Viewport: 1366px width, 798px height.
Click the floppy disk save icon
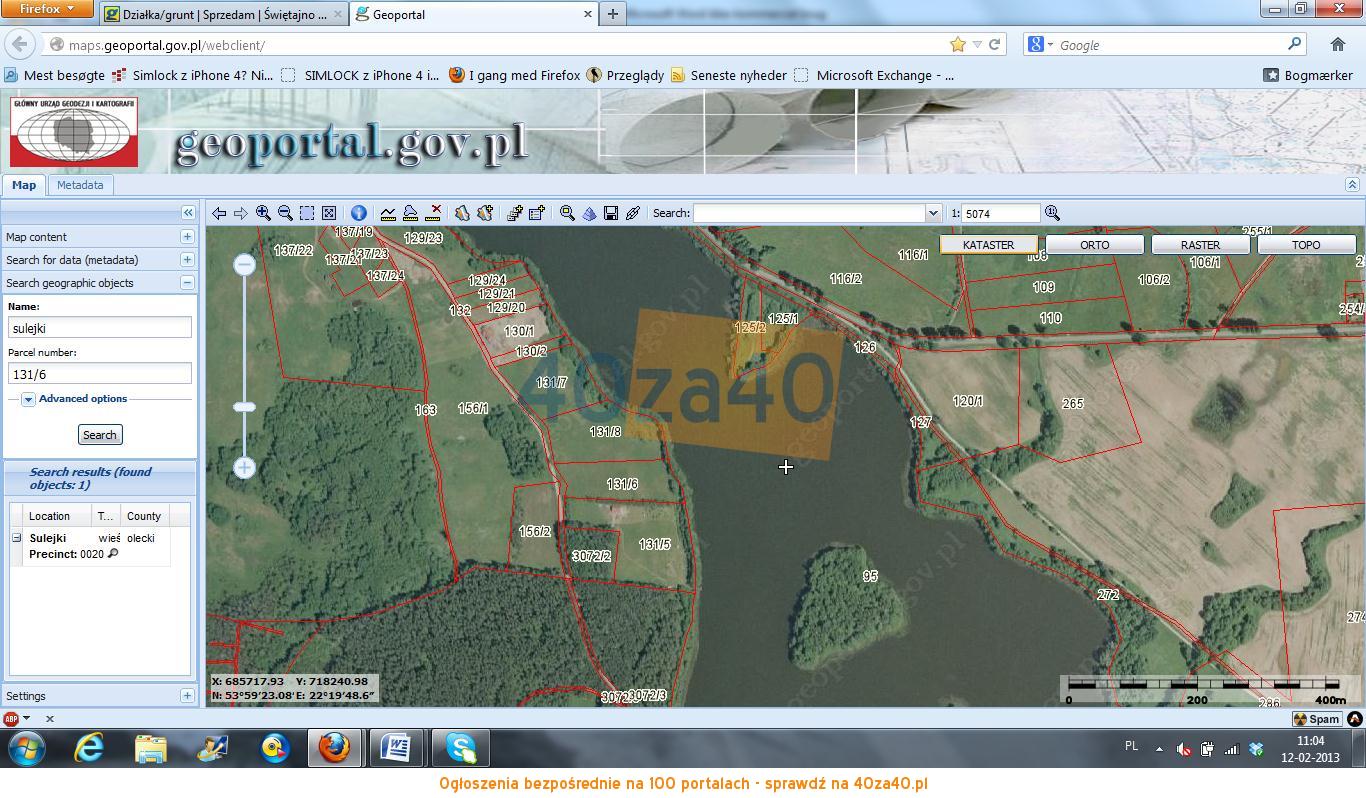611,213
